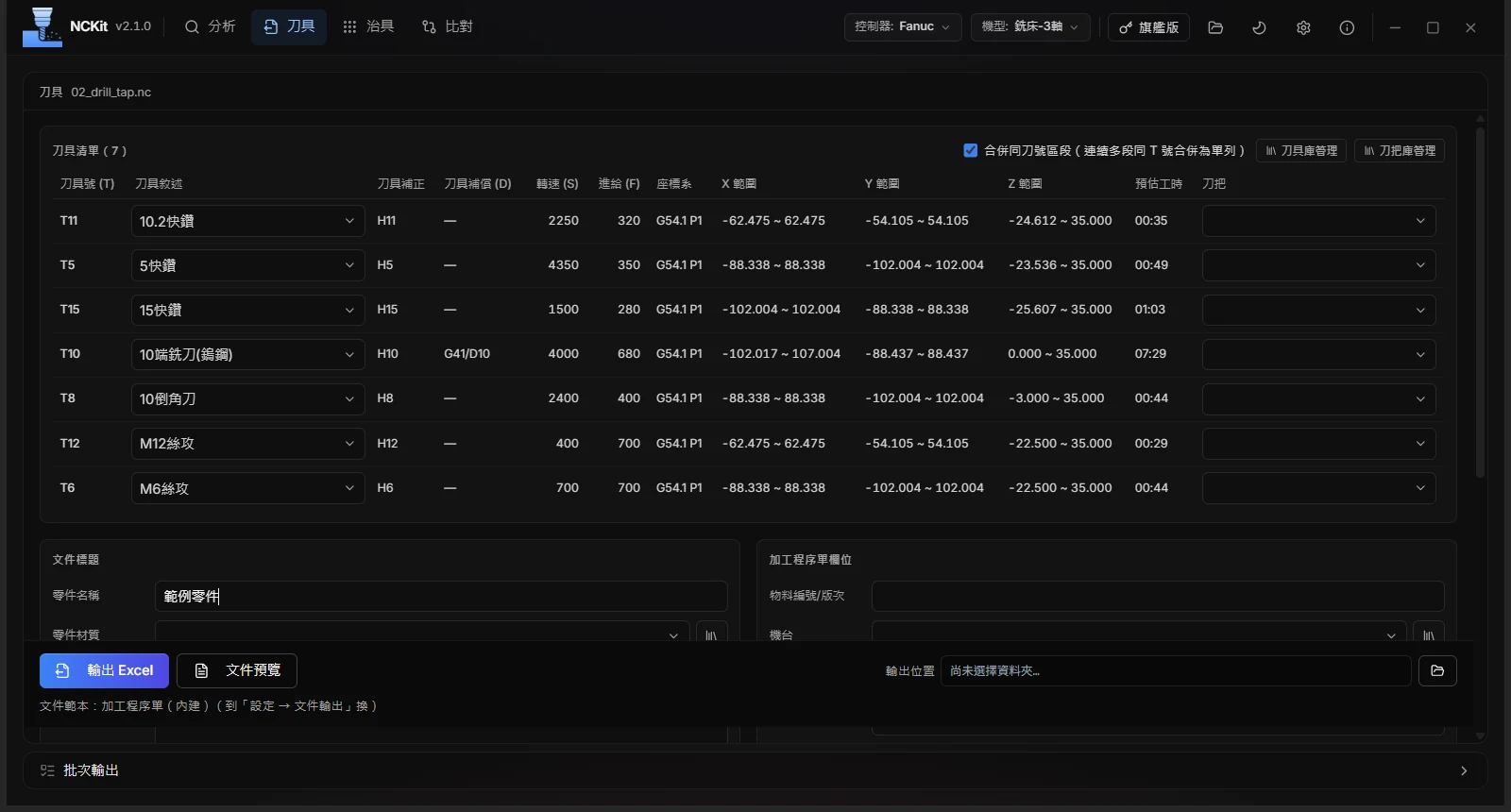Click G41/D10 compensation value in T10 row
The width and height of the screenshot is (1511, 812).
coord(467,354)
